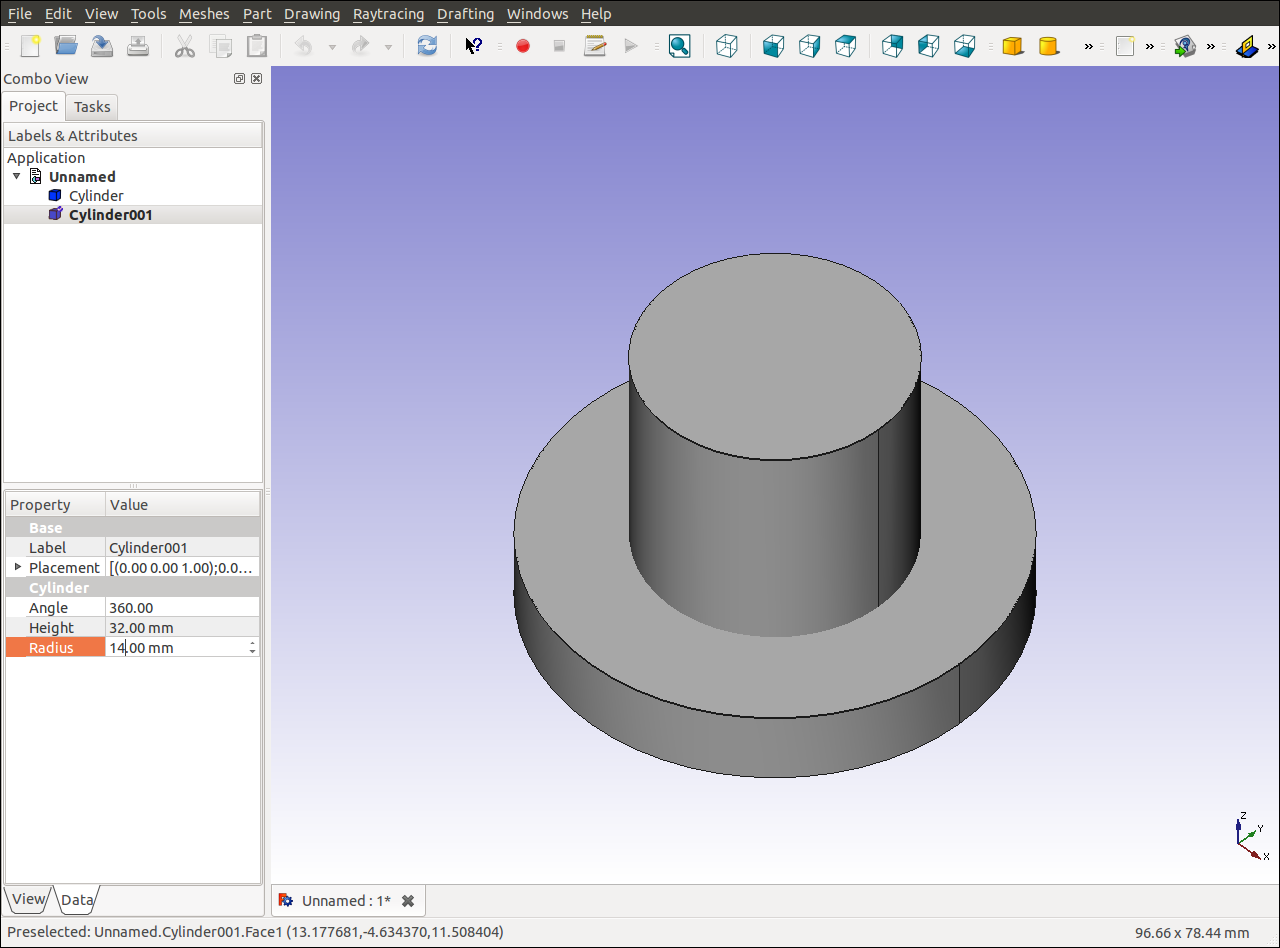The height and width of the screenshot is (948, 1280).
Task: Click the gear with green arrow icon
Action: 1185,46
